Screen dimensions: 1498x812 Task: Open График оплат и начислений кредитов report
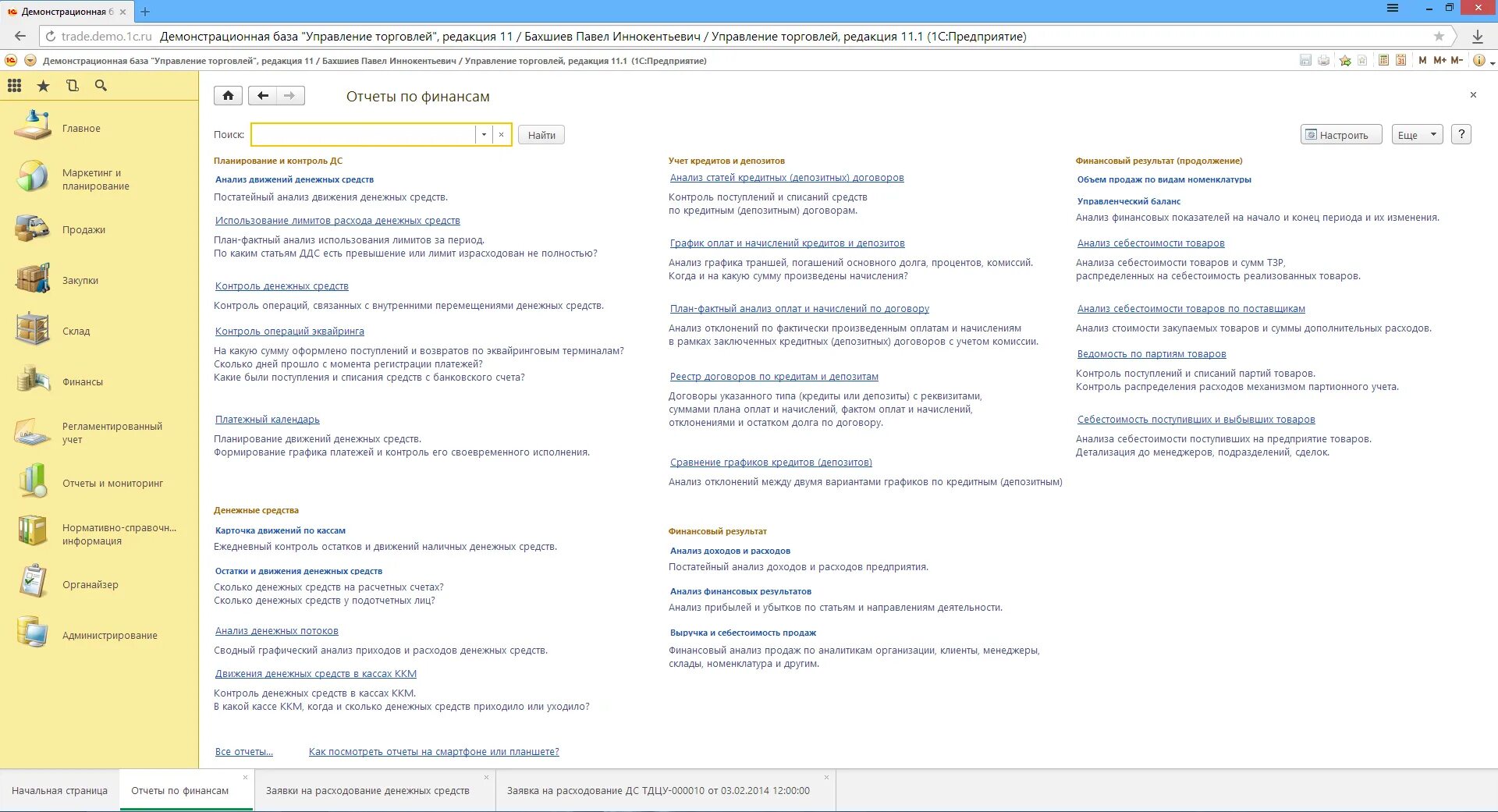[x=787, y=243]
